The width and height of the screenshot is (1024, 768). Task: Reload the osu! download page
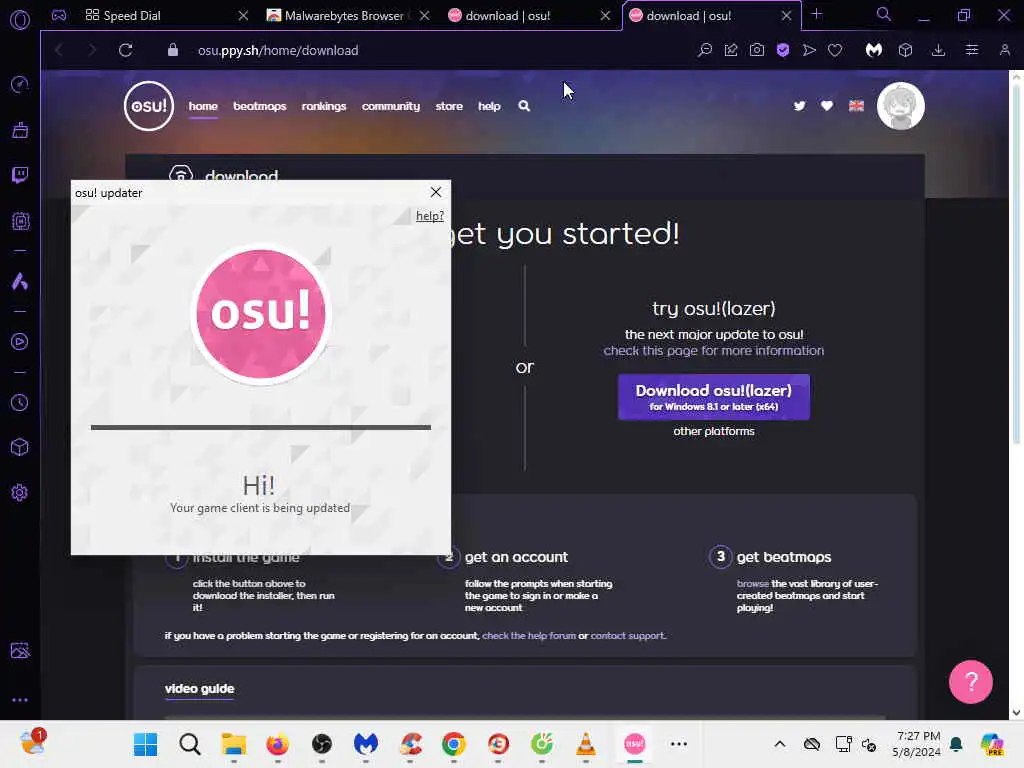[125, 50]
